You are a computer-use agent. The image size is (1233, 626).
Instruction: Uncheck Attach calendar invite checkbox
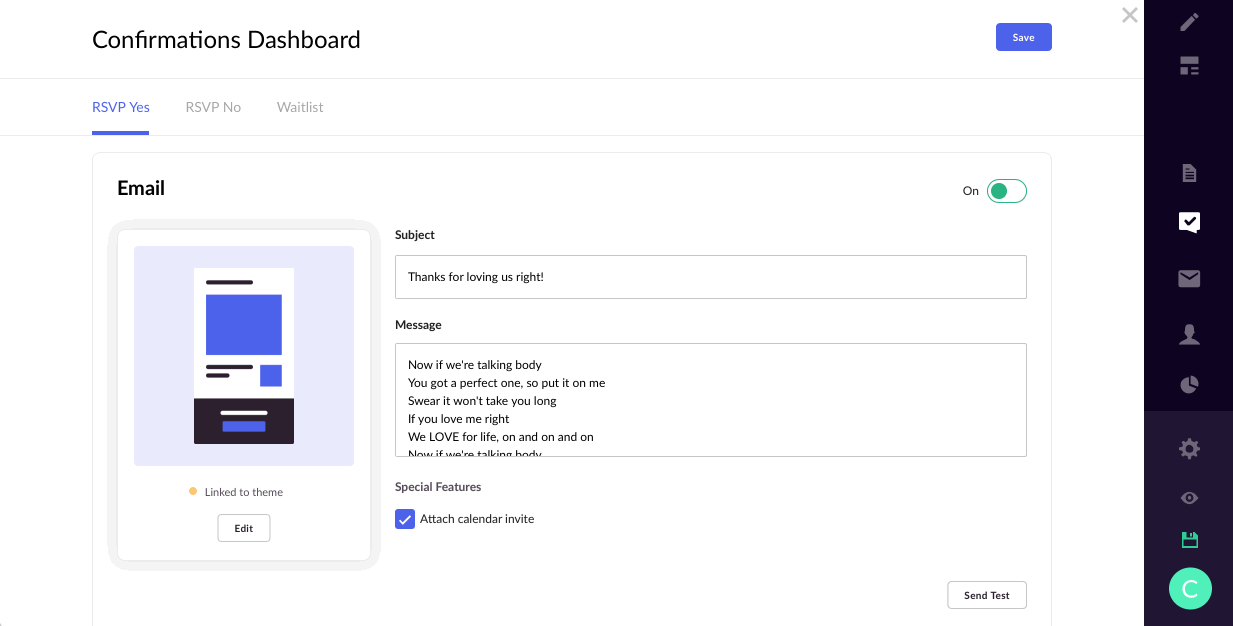coord(405,519)
